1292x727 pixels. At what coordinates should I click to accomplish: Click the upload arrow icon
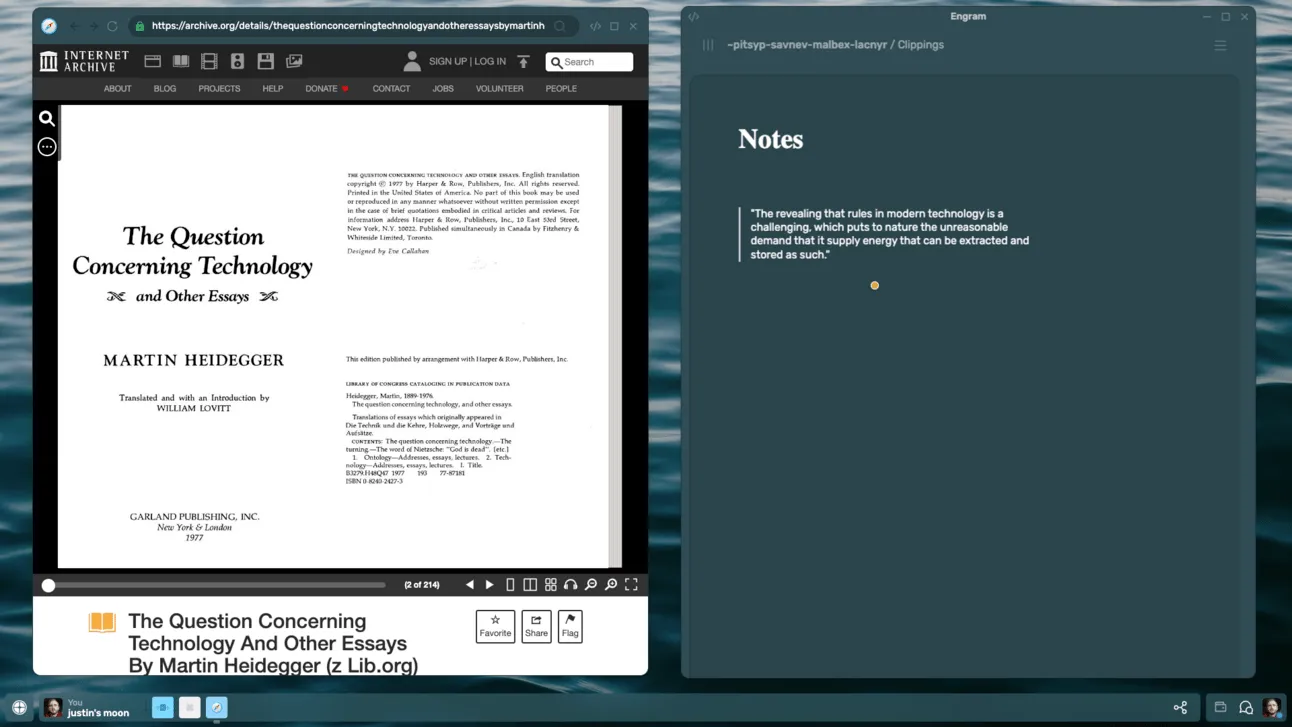click(523, 61)
